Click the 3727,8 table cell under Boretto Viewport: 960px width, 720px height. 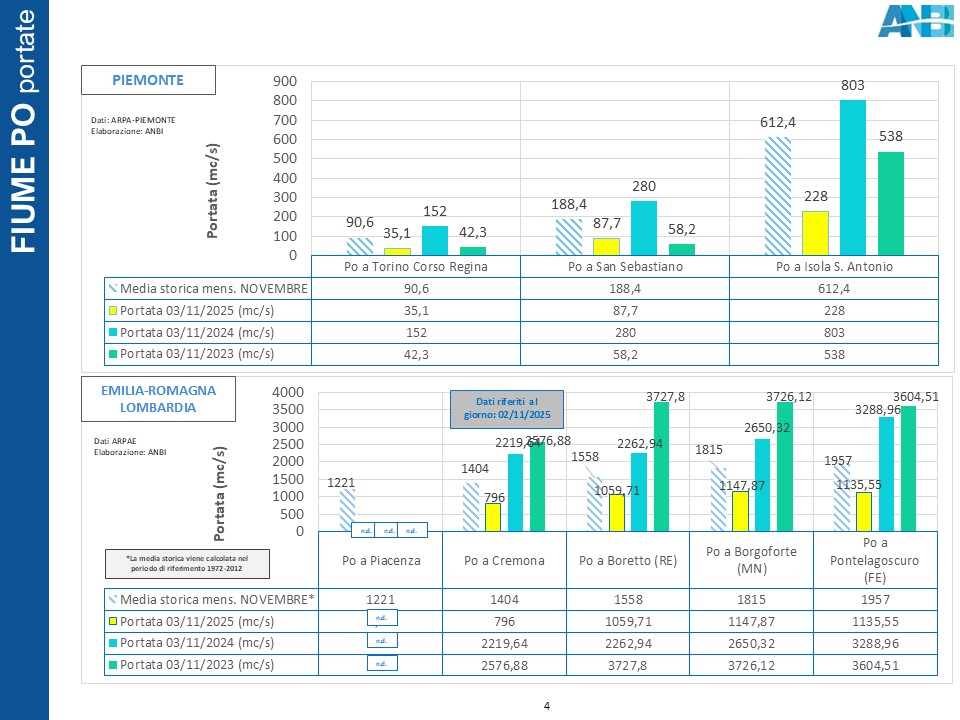[628, 664]
